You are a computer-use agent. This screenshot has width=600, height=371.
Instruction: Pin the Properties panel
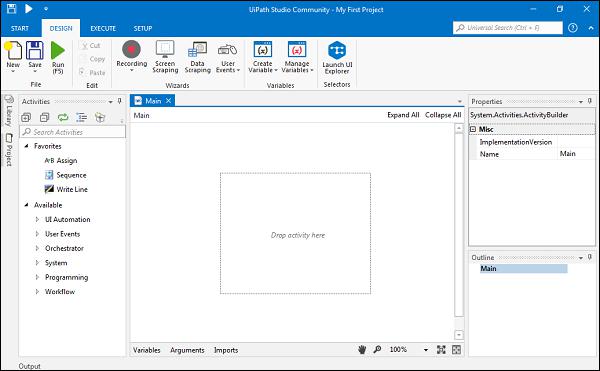pyautogui.click(x=590, y=101)
